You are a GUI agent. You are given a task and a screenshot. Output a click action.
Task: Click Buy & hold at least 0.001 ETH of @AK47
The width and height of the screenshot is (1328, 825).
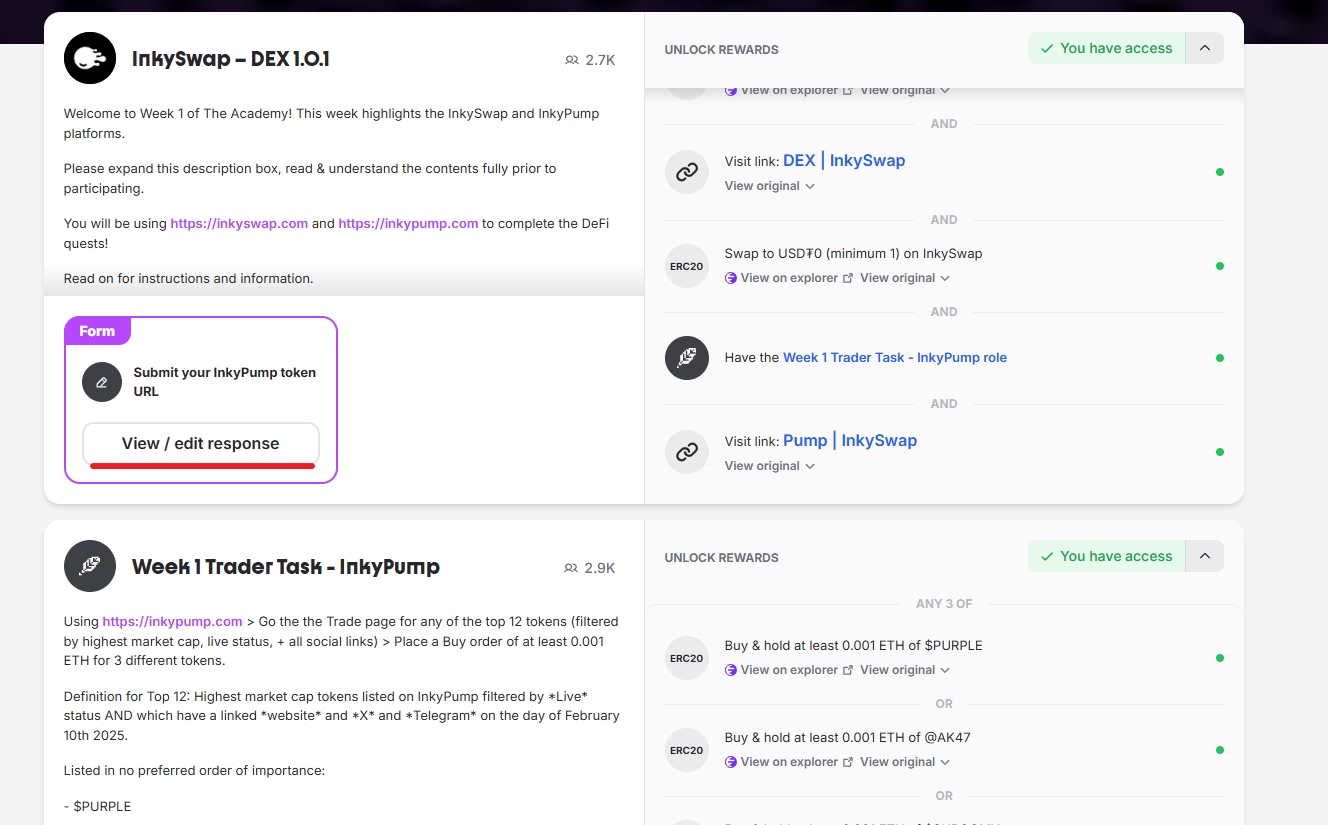pyautogui.click(x=847, y=737)
